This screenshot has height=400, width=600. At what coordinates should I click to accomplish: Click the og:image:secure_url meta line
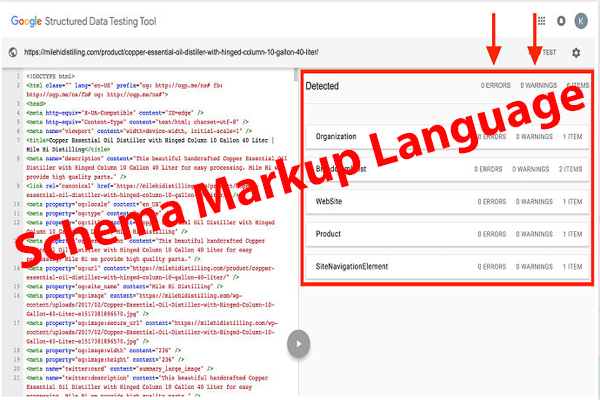click(152, 332)
